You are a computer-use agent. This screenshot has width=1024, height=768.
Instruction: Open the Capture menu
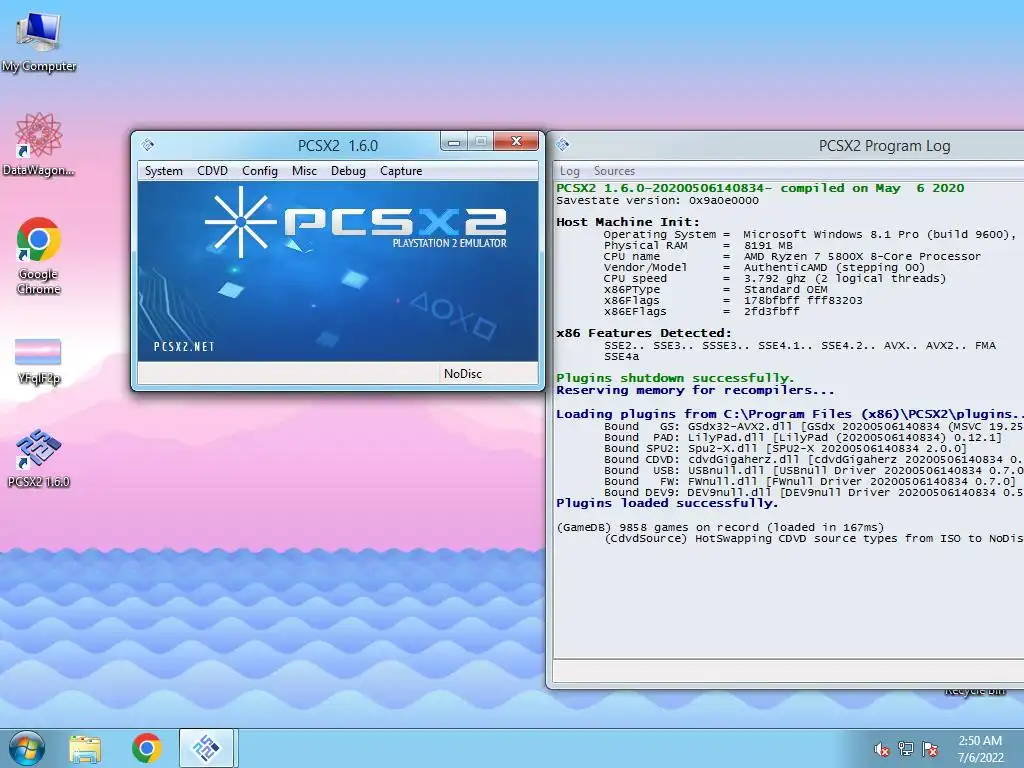[401, 171]
